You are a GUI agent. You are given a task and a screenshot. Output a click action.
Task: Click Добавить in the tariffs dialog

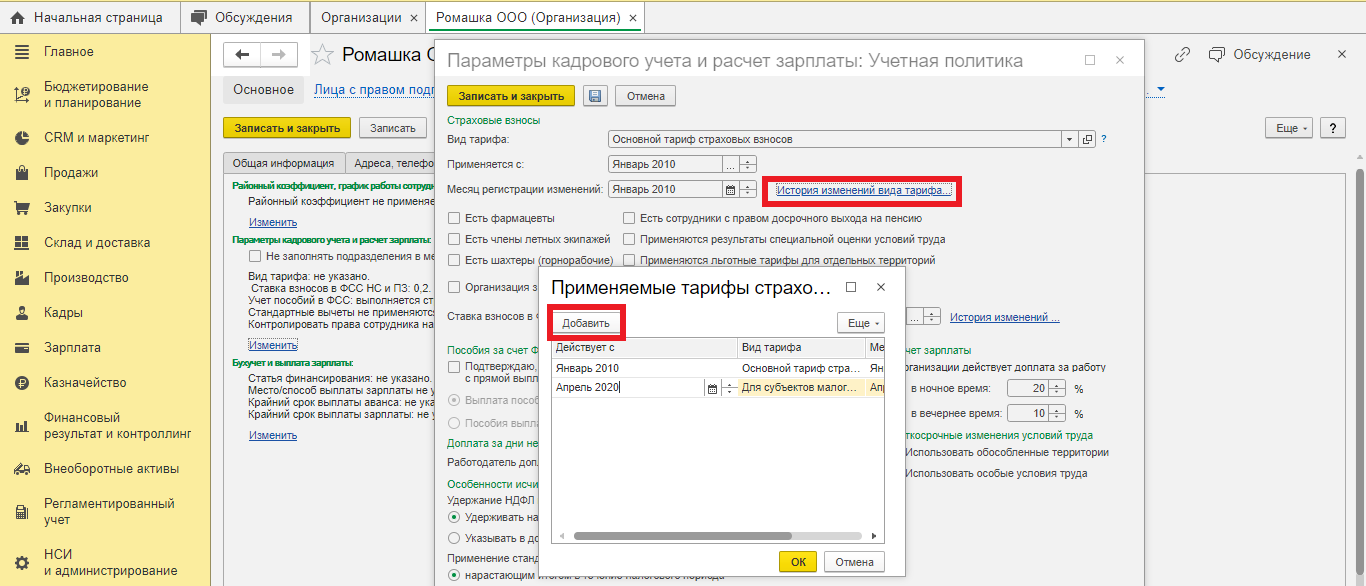[586, 324]
